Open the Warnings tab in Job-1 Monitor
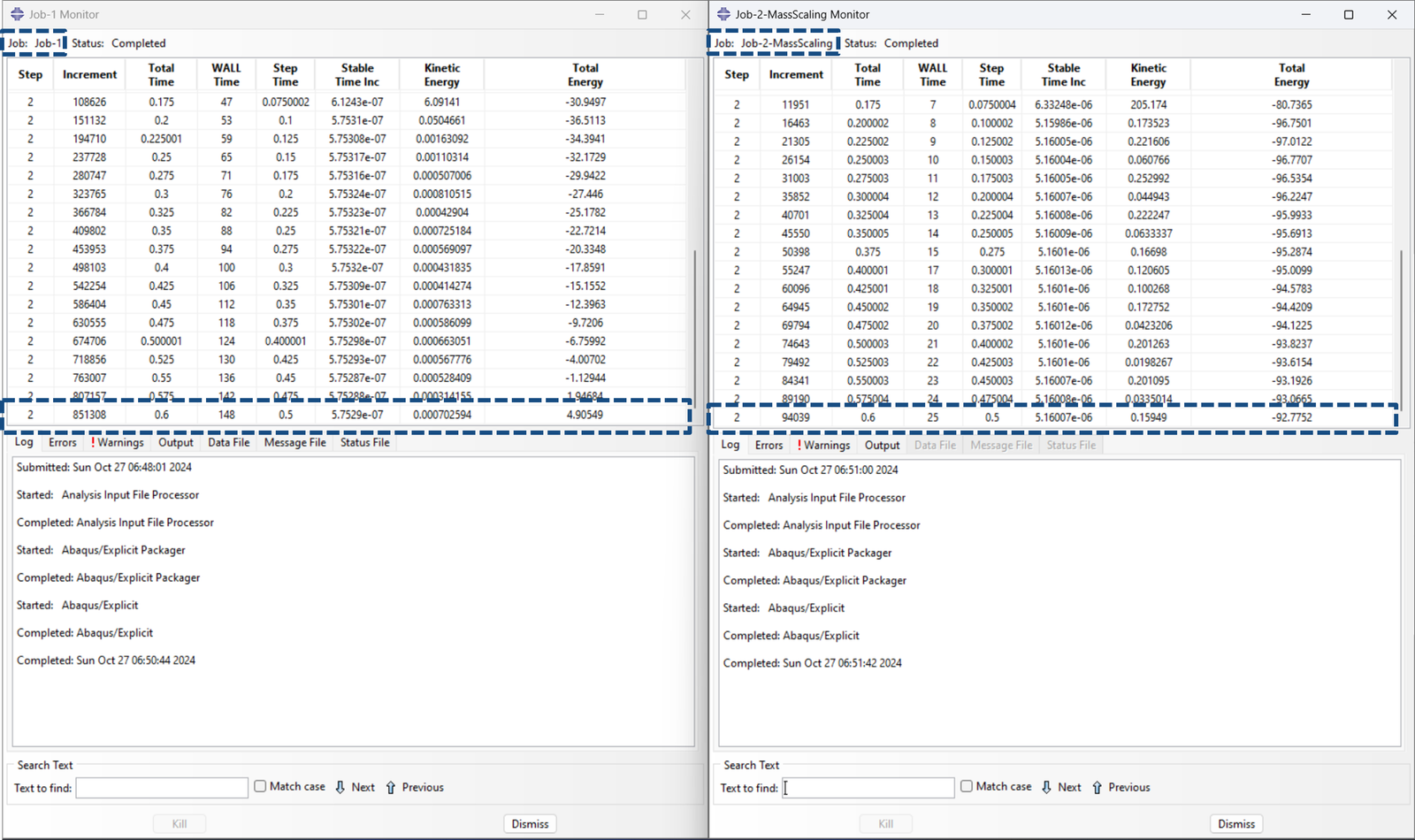This screenshot has width=1415, height=840. pos(118,442)
